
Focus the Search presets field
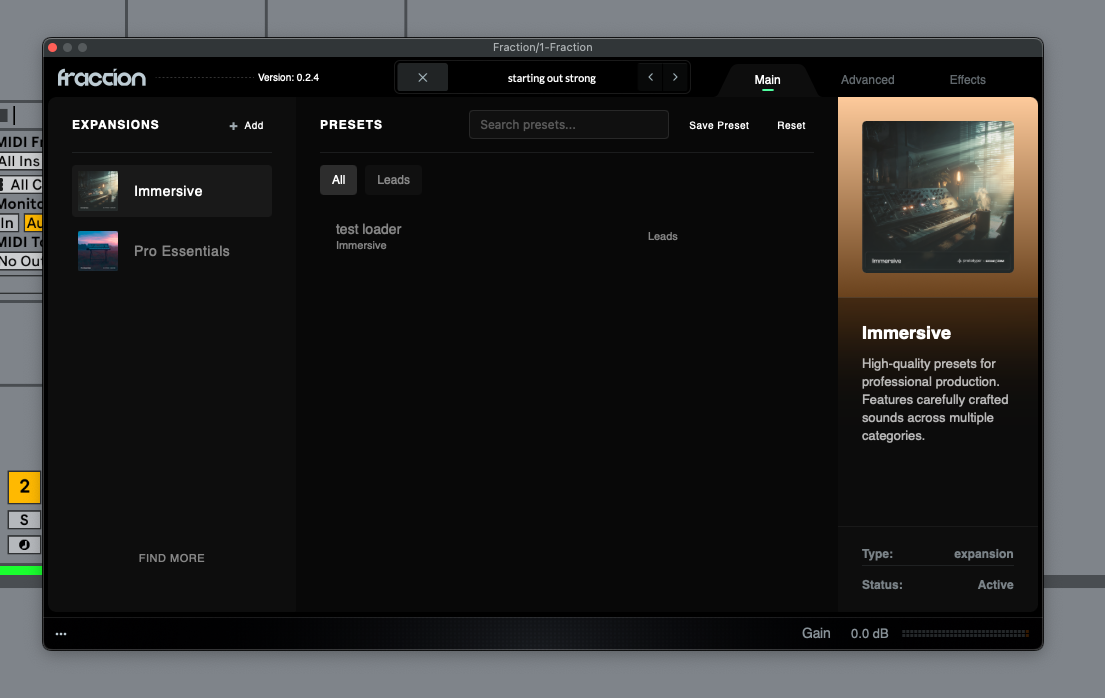click(569, 125)
